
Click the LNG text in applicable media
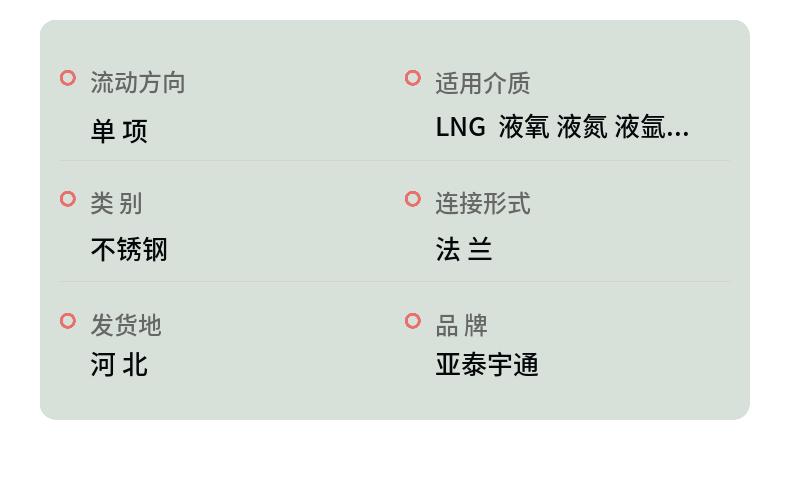point(460,127)
